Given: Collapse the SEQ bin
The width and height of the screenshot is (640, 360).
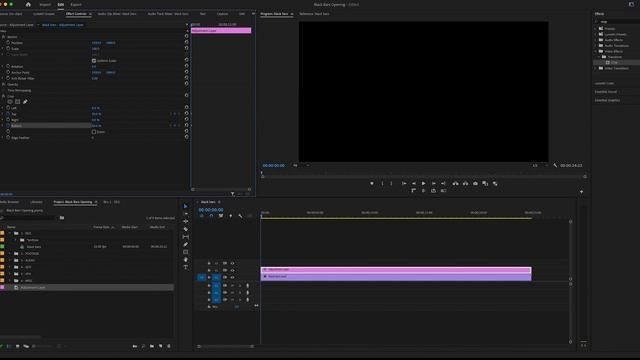Looking at the screenshot, I should (x=10, y=233).
